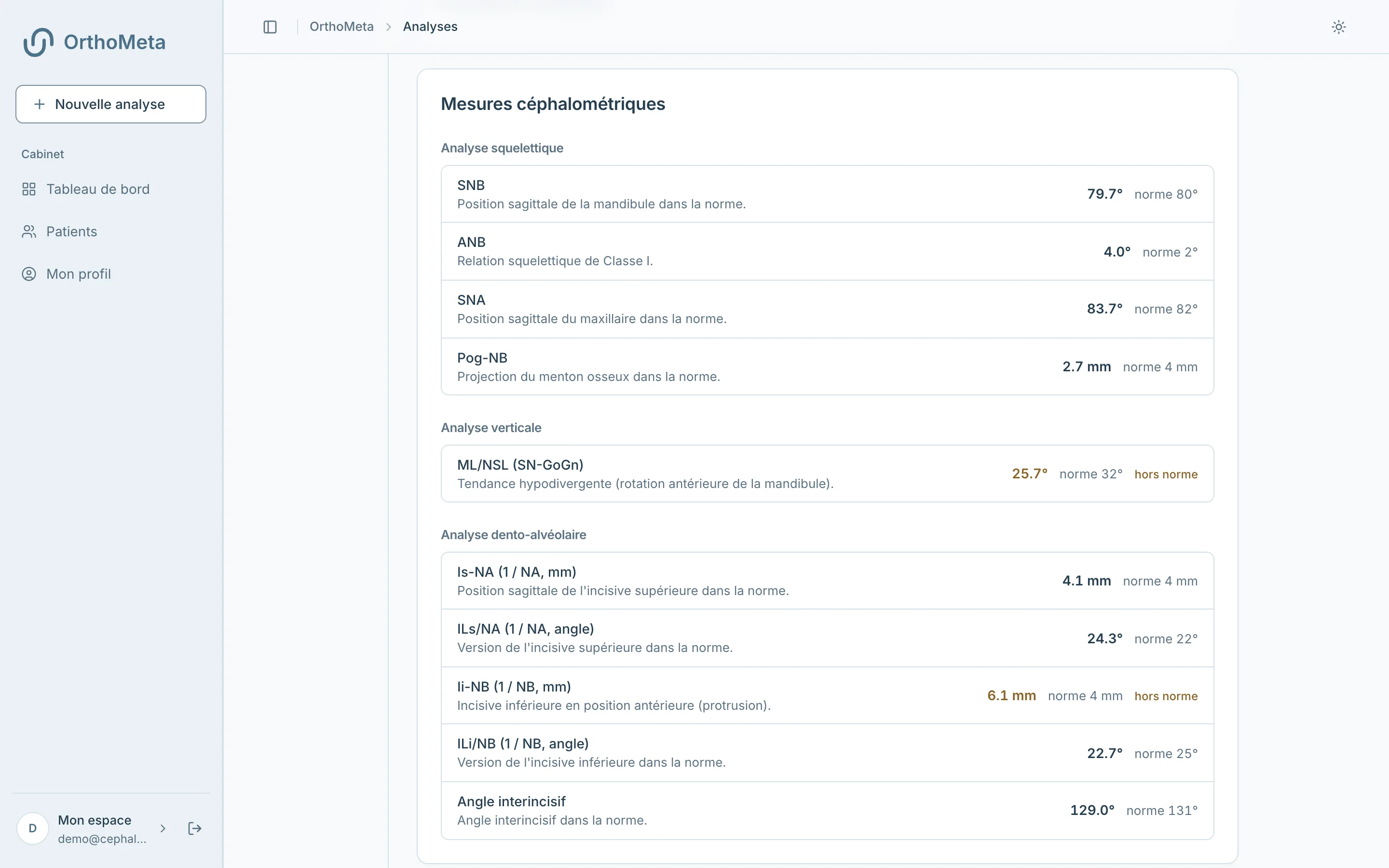The height and width of the screenshot is (868, 1389).
Task: Click the demo@cephal... email text
Action: click(102, 839)
